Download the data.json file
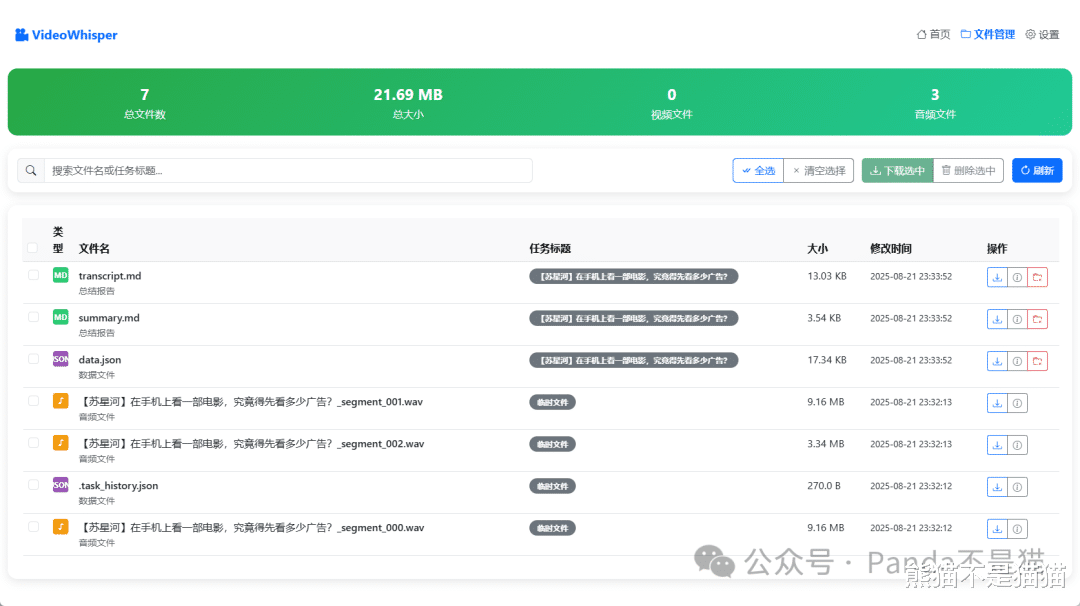 [x=997, y=362]
